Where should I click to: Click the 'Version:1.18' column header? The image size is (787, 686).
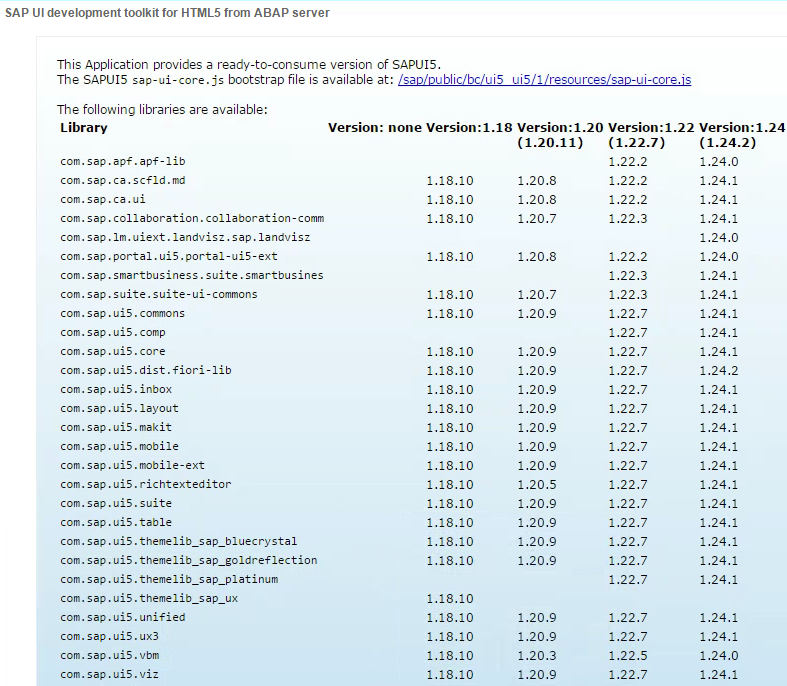(x=469, y=127)
